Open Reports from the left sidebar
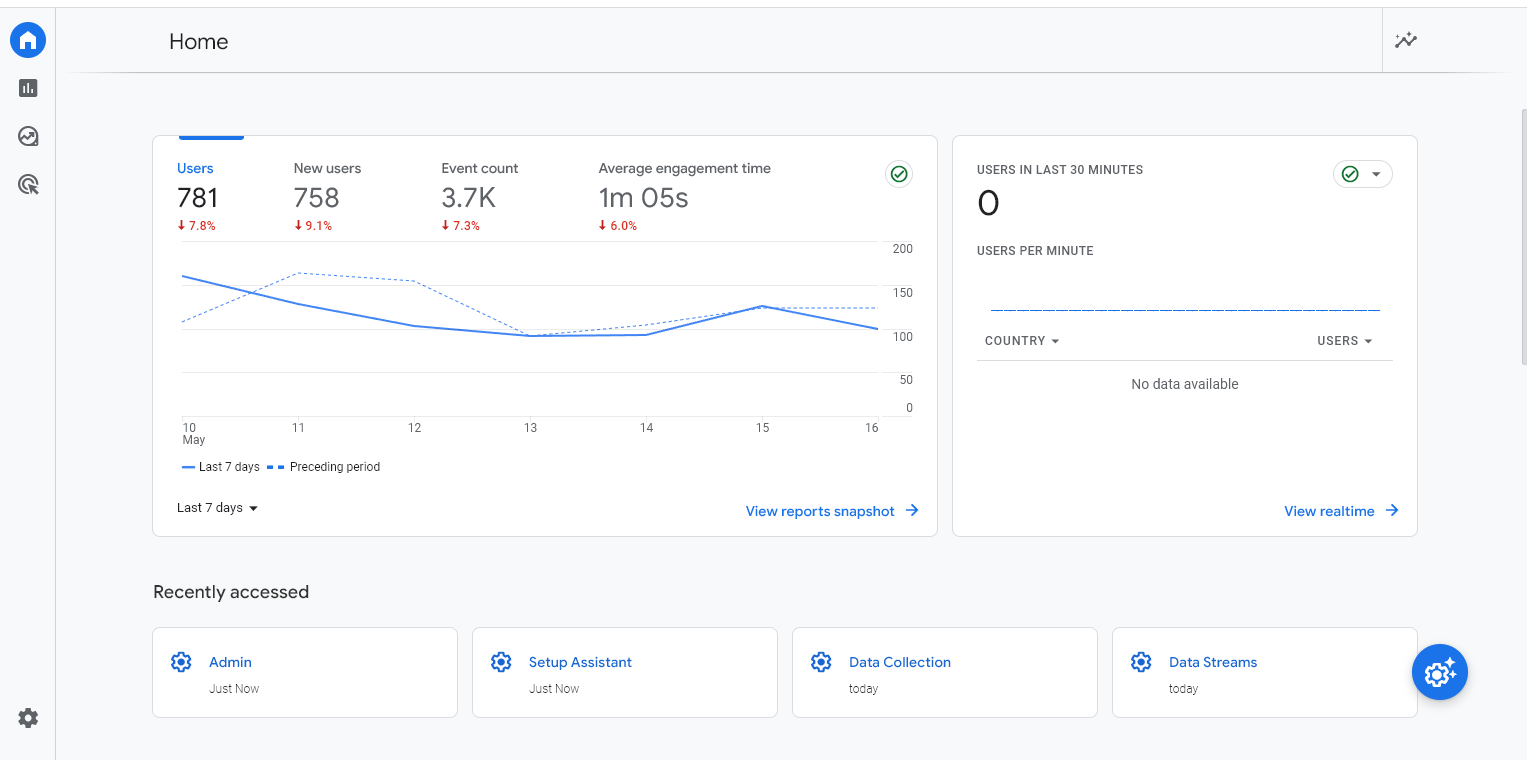1527x760 pixels. coord(27,88)
